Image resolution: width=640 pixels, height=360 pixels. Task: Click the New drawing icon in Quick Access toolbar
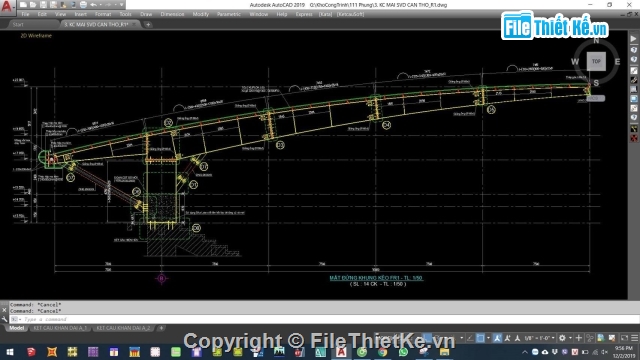click(23, 4)
